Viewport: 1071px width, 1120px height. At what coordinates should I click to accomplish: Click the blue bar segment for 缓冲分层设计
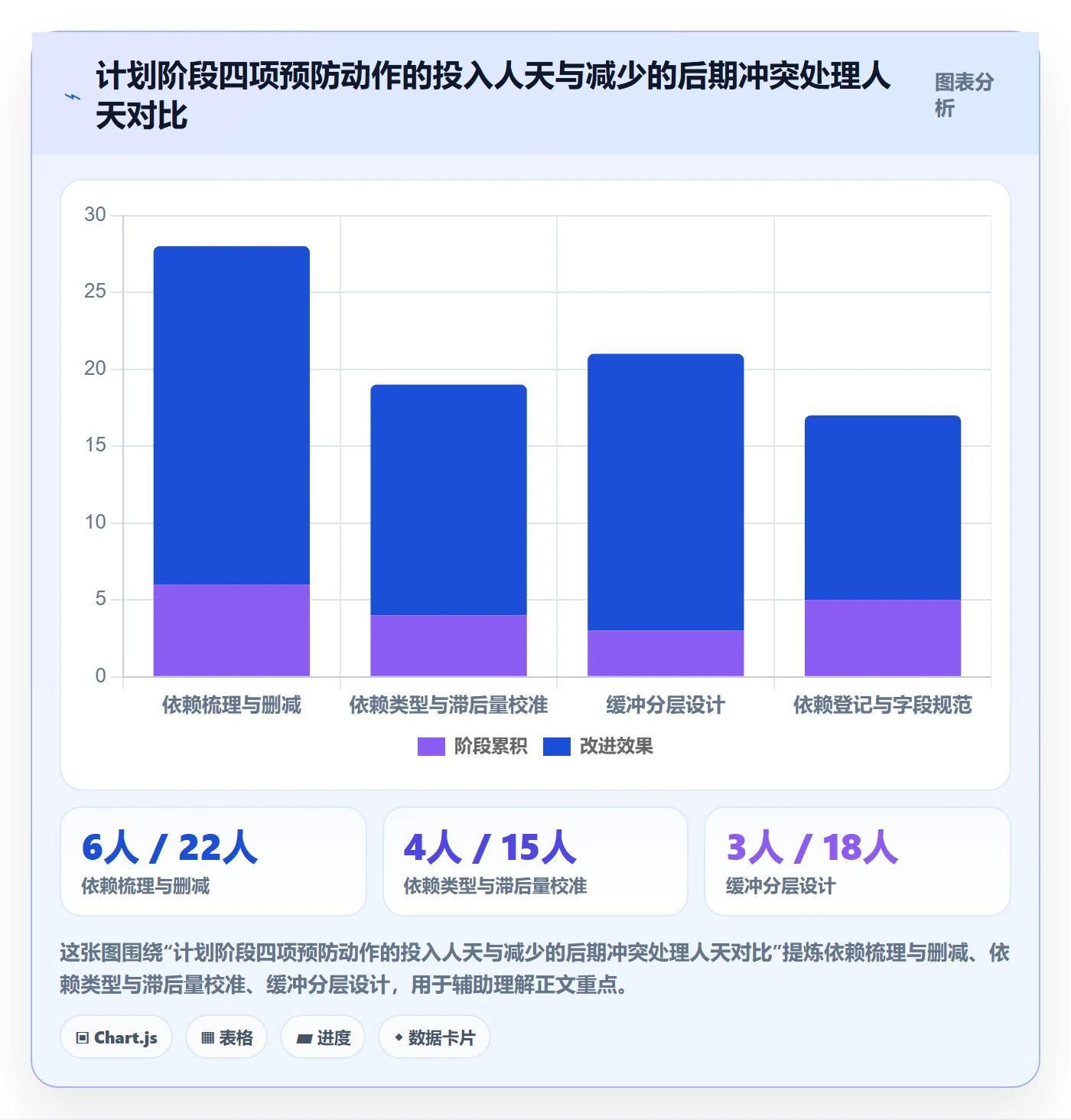coord(666,492)
